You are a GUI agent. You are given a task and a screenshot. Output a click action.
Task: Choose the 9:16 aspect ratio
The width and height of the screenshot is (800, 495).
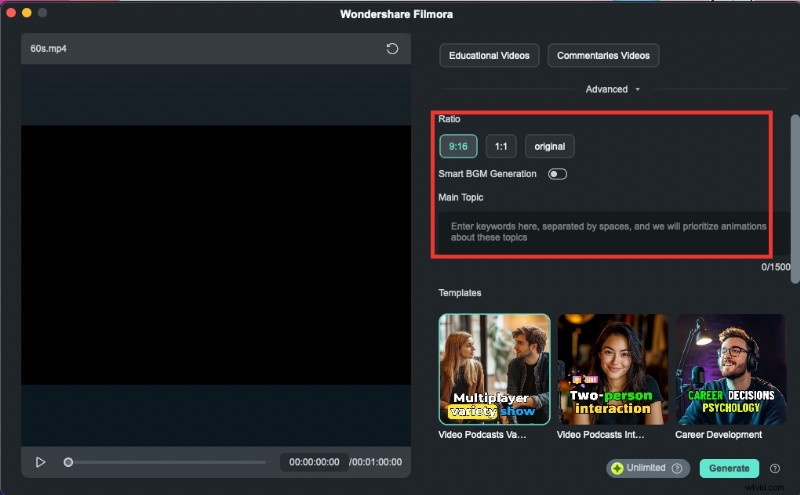click(458, 146)
